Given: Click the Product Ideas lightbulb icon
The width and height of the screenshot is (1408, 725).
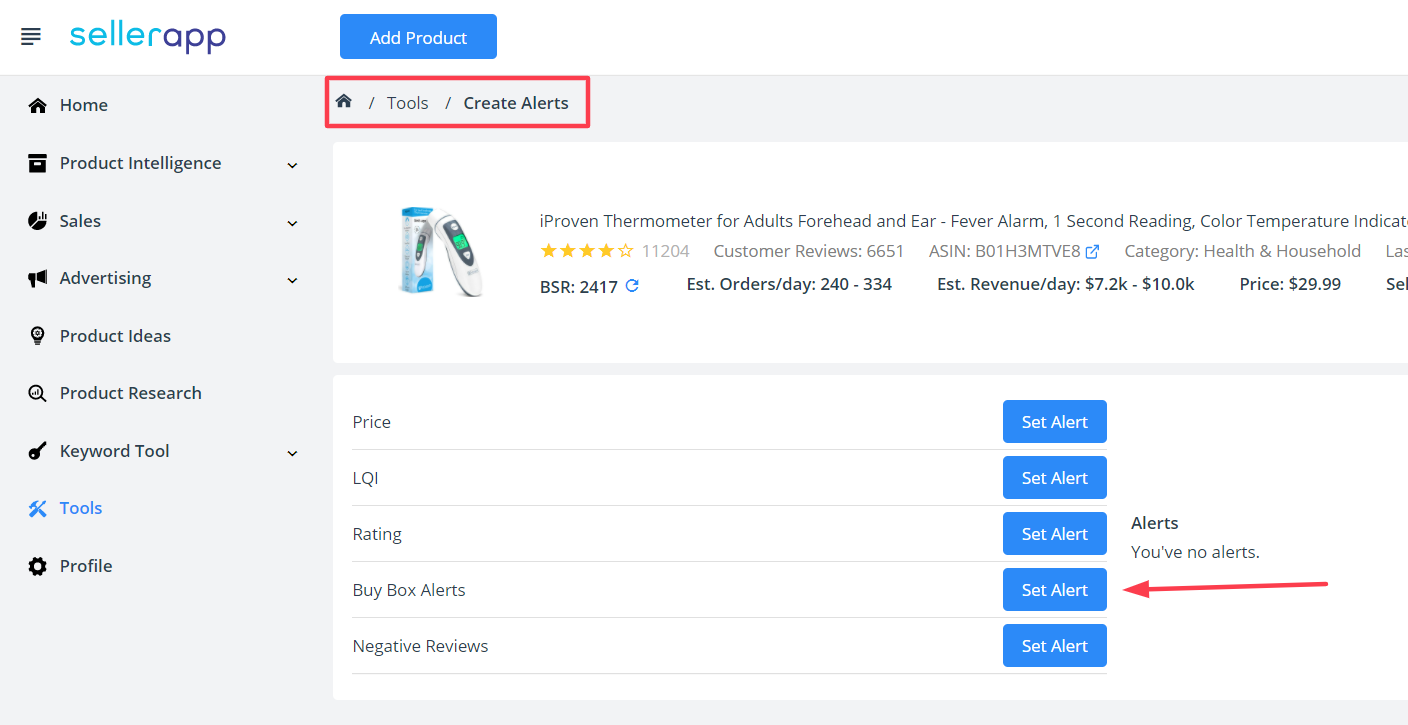Looking at the screenshot, I should (37, 336).
